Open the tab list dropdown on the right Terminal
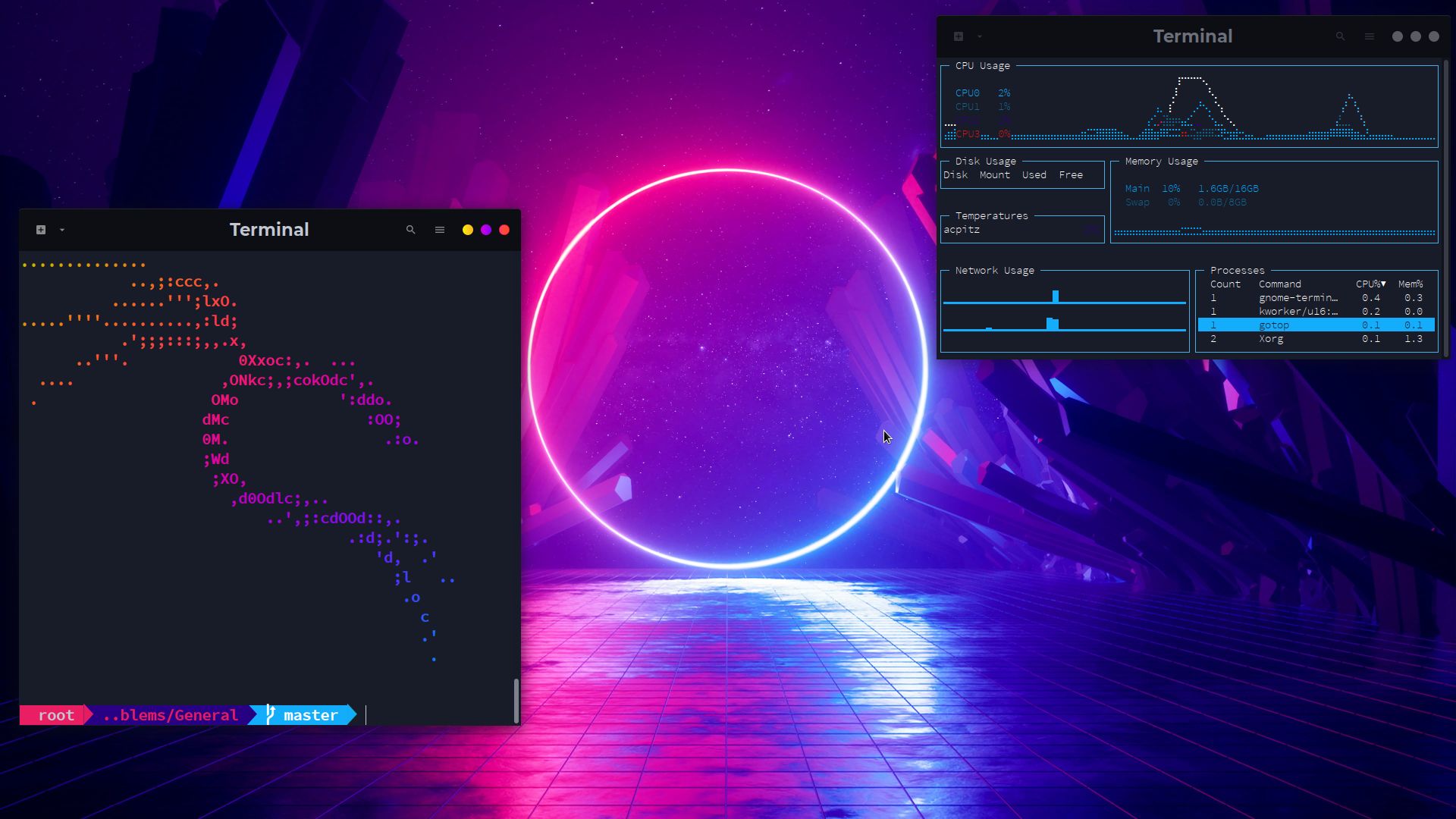 [x=978, y=36]
